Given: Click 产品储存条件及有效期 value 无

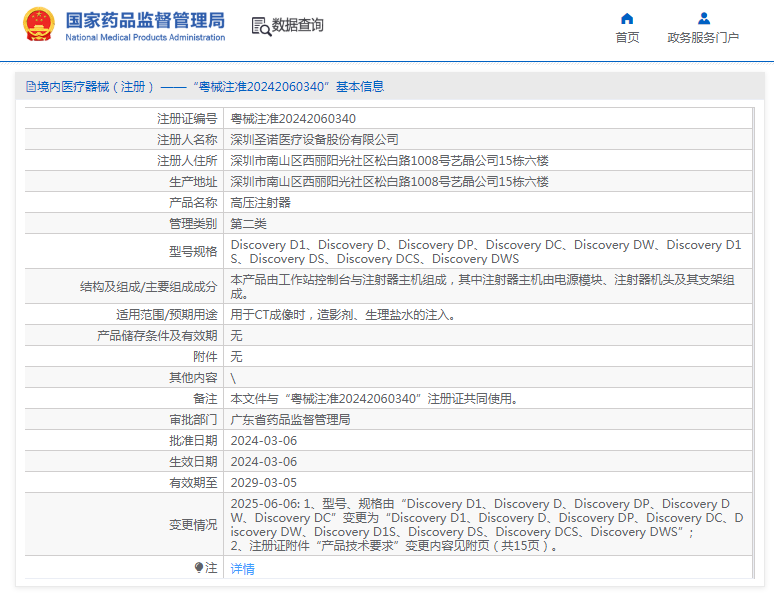Looking at the screenshot, I should pyautogui.click(x=236, y=336).
